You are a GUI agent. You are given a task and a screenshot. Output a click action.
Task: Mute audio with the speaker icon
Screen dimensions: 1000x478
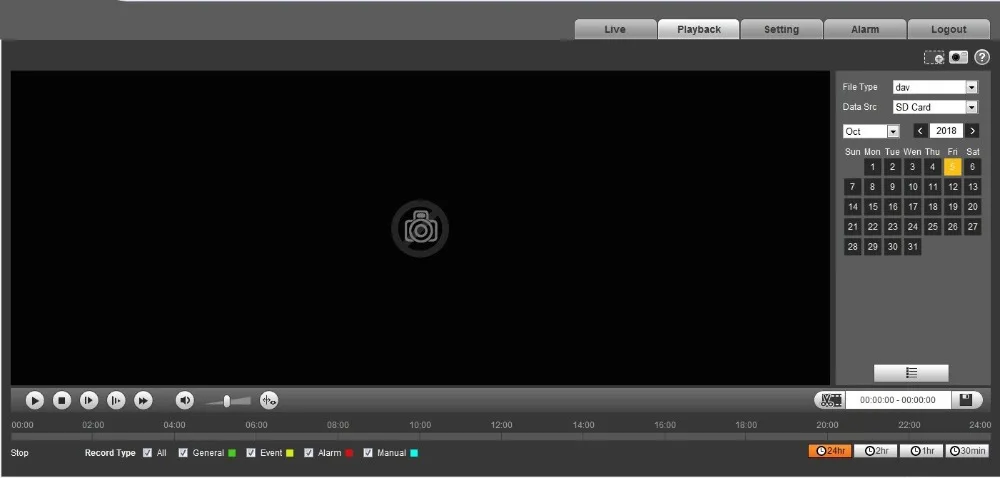[185, 400]
